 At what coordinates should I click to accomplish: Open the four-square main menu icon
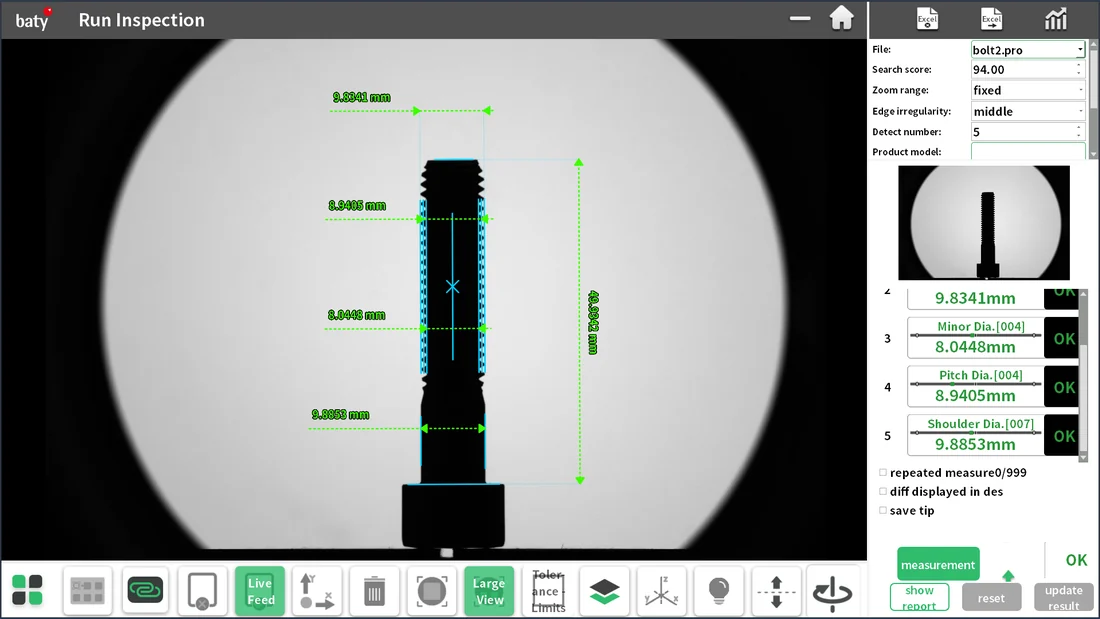coord(27,590)
